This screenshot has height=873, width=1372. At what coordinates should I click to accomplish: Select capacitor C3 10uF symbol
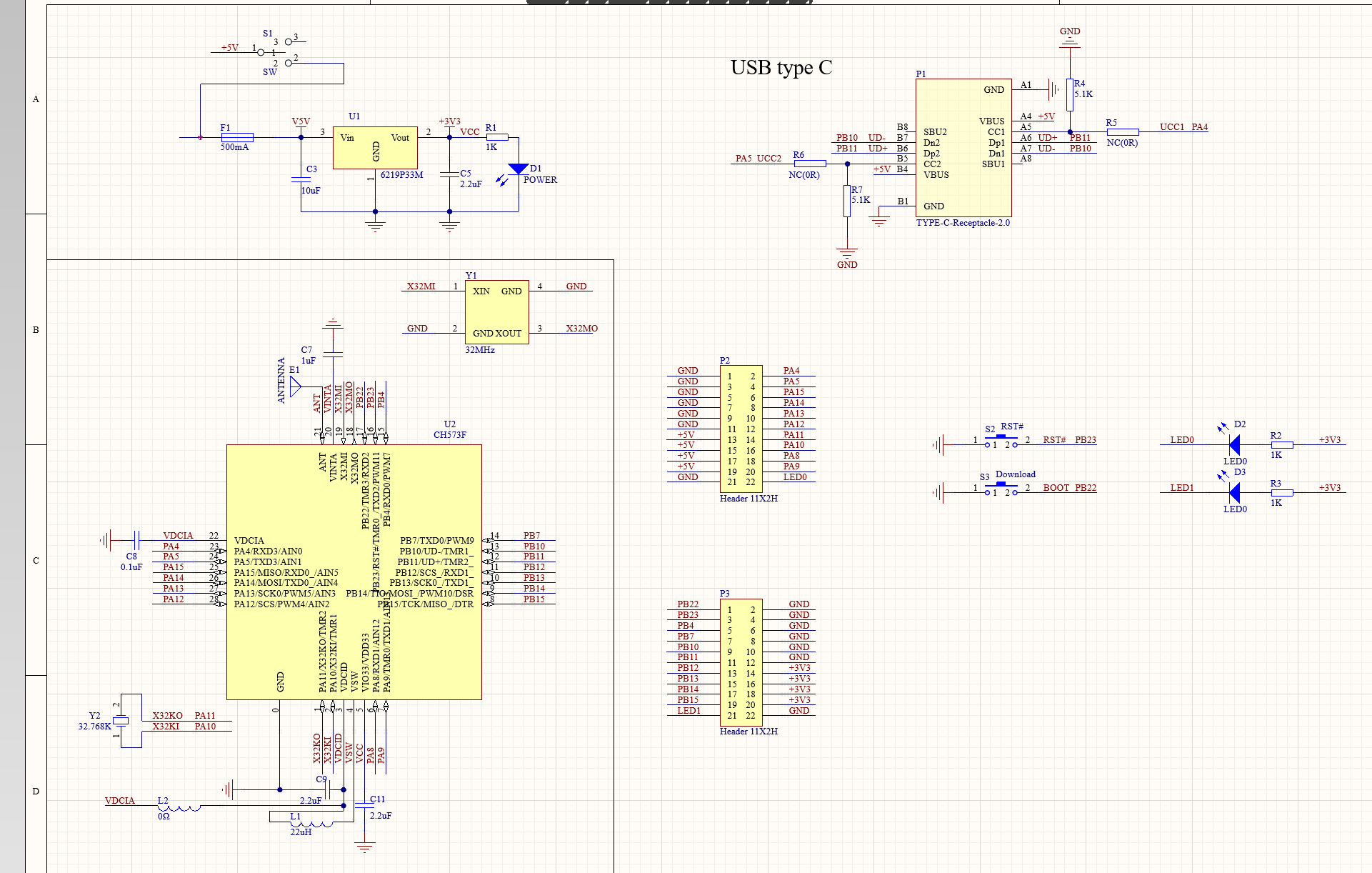click(x=301, y=179)
